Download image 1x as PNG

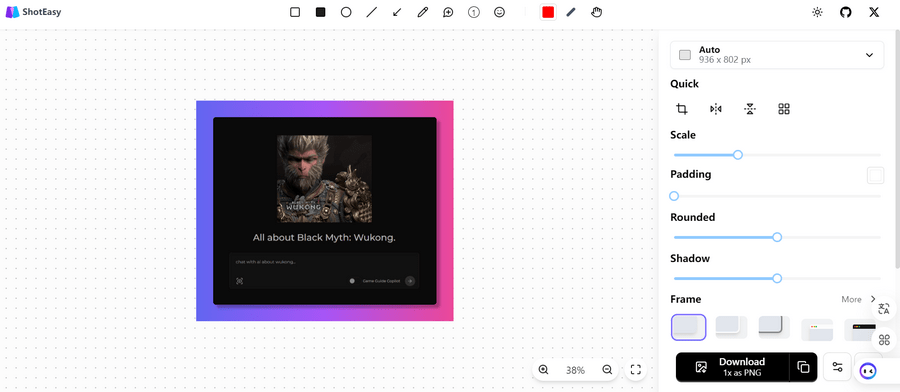[732, 367]
